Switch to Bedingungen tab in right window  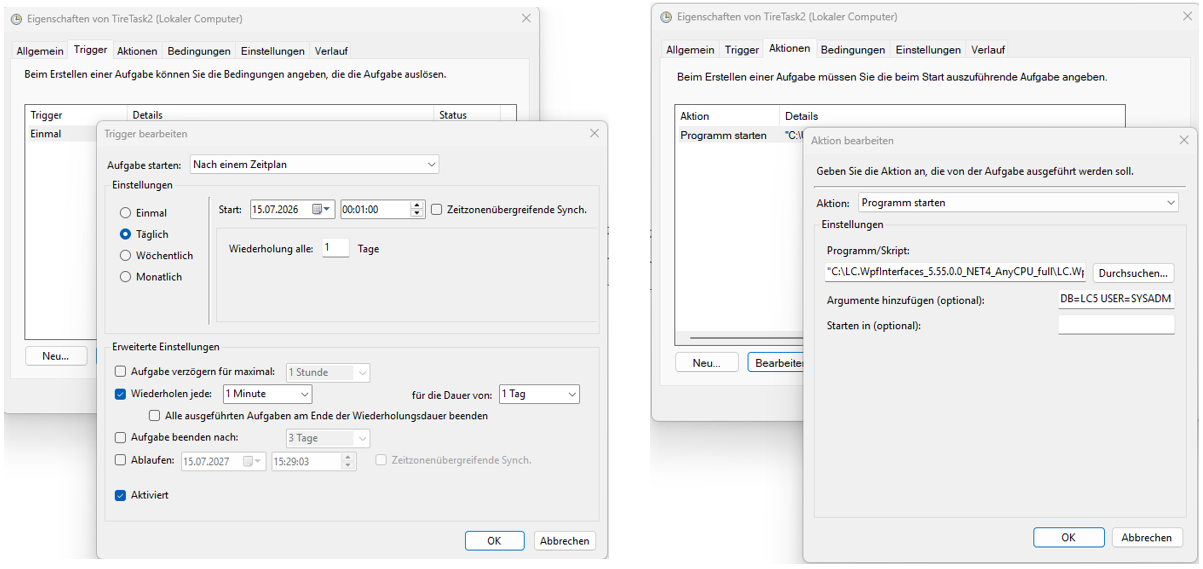[x=852, y=49]
